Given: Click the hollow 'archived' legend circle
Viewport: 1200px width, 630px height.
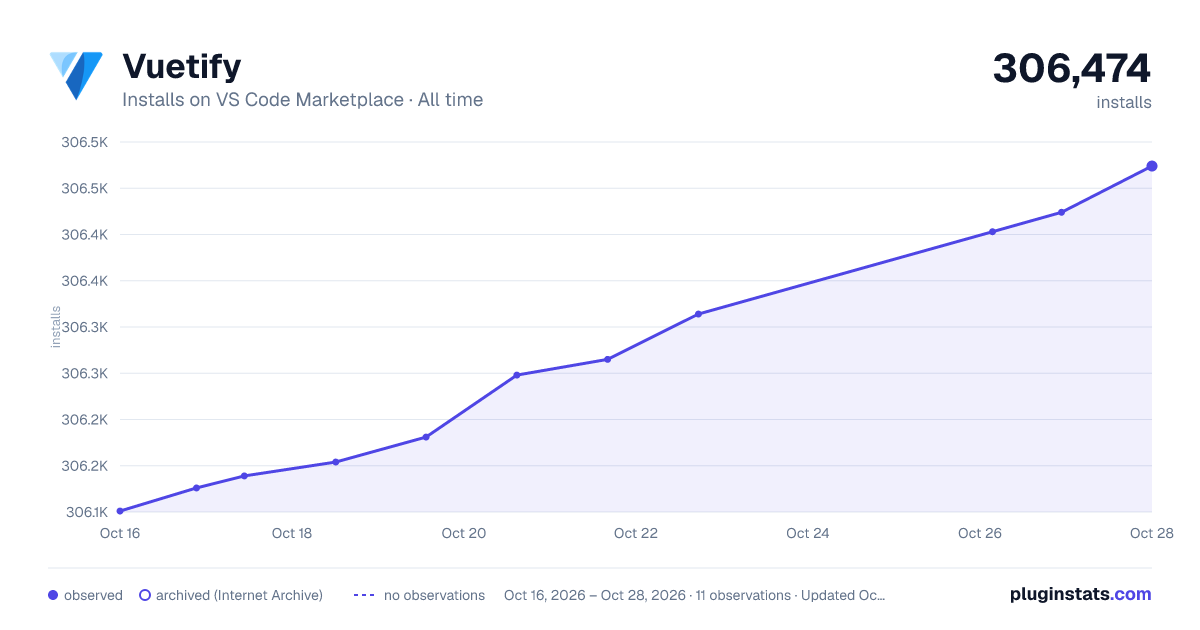Looking at the screenshot, I should coord(145,595).
